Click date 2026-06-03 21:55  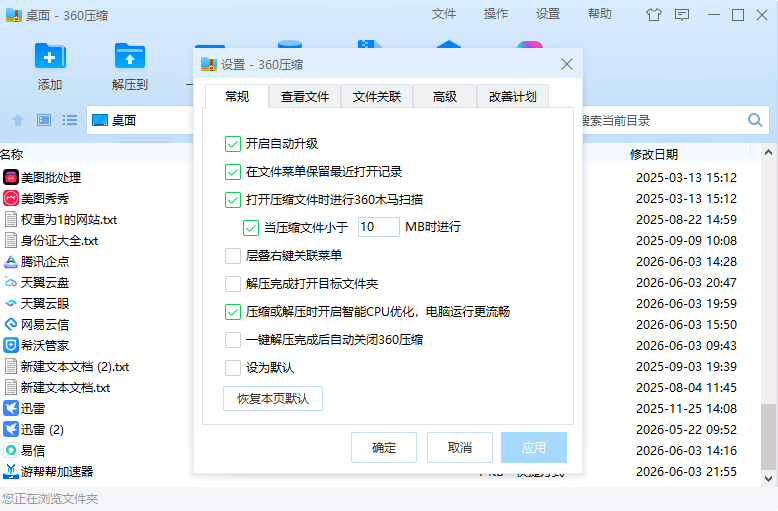(x=686, y=471)
